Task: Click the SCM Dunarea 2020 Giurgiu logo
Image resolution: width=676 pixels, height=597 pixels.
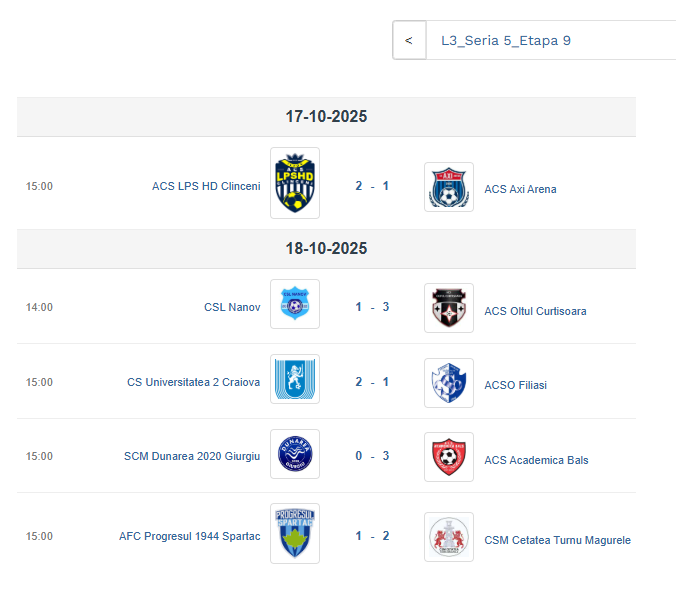Action: point(295,453)
